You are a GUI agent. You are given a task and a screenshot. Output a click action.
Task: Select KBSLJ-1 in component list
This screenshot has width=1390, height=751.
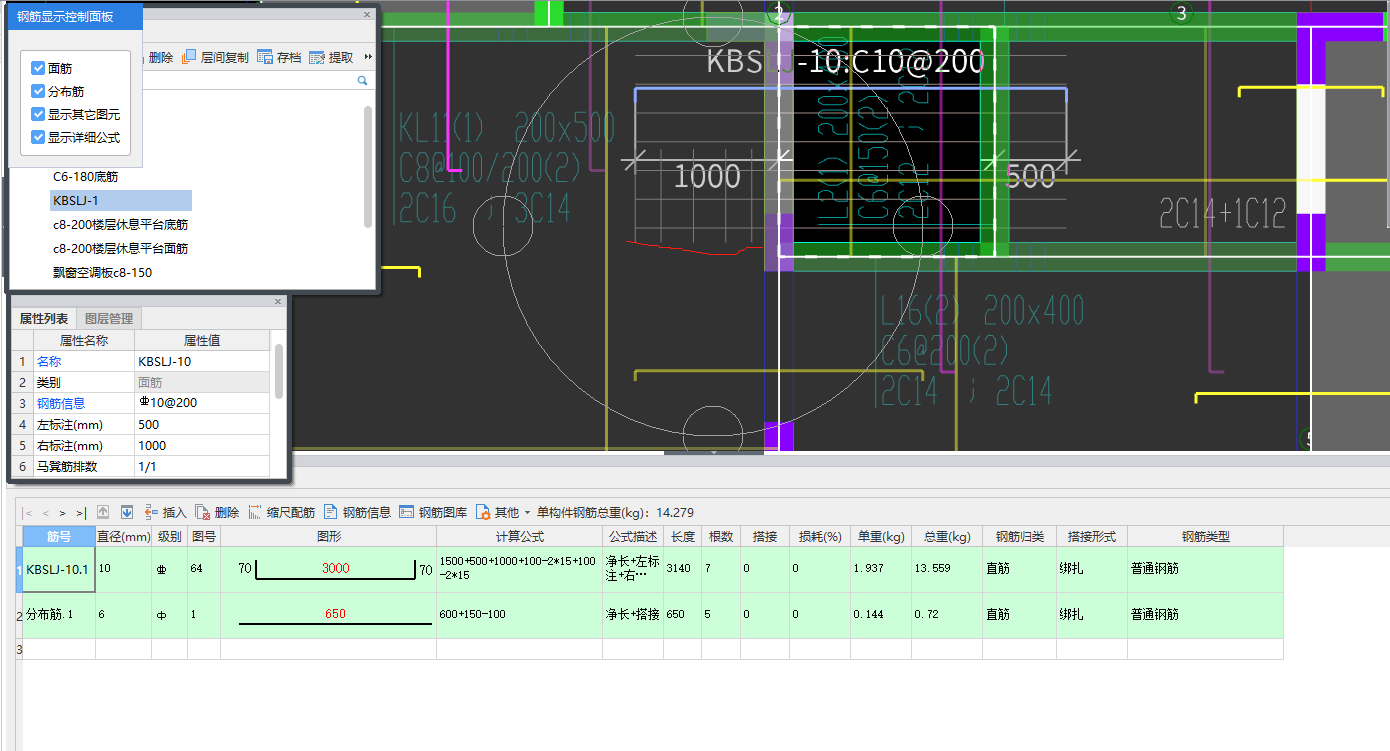pyautogui.click(x=120, y=200)
